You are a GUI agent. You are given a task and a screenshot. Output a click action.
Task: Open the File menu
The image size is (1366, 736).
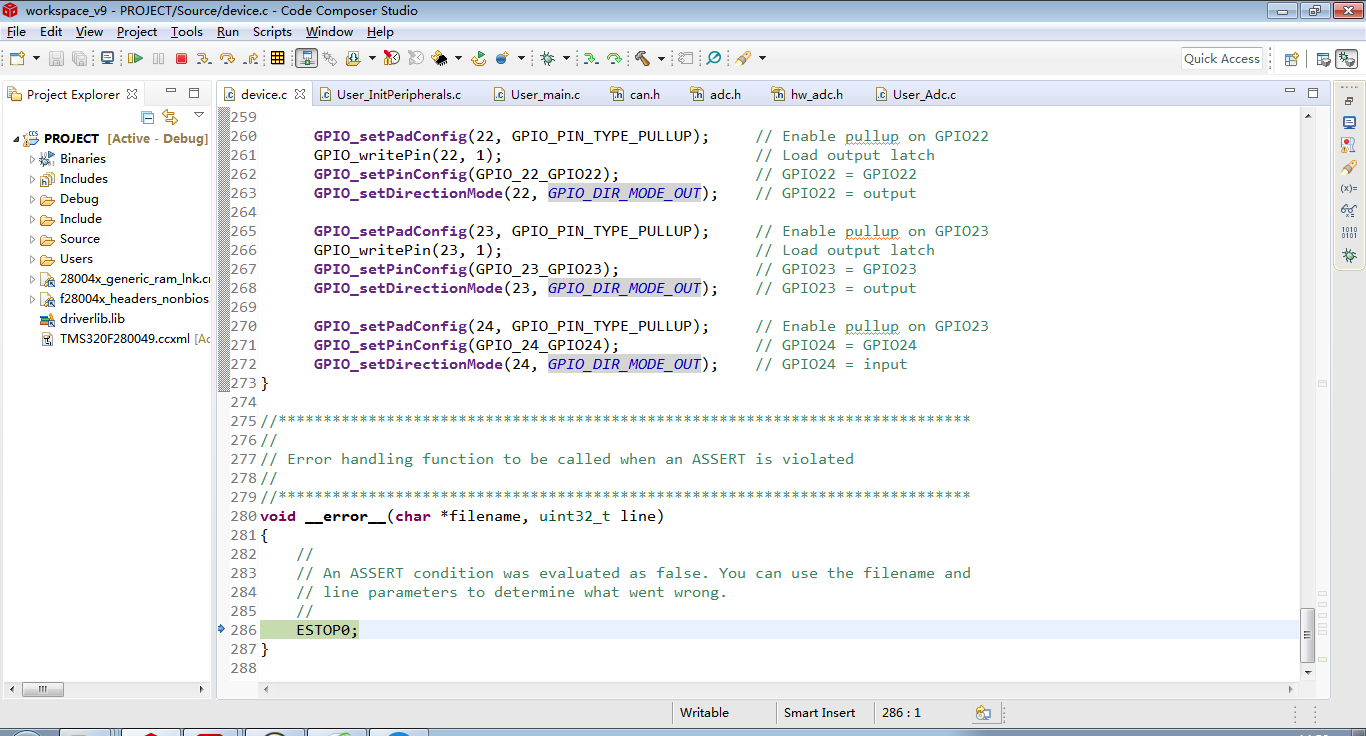coord(16,32)
